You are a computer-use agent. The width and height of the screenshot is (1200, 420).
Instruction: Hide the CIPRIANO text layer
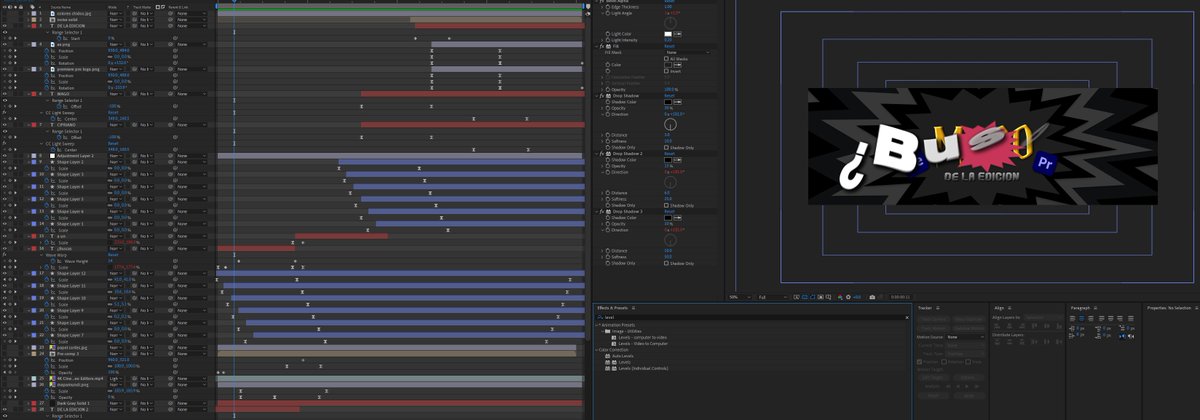(5, 125)
